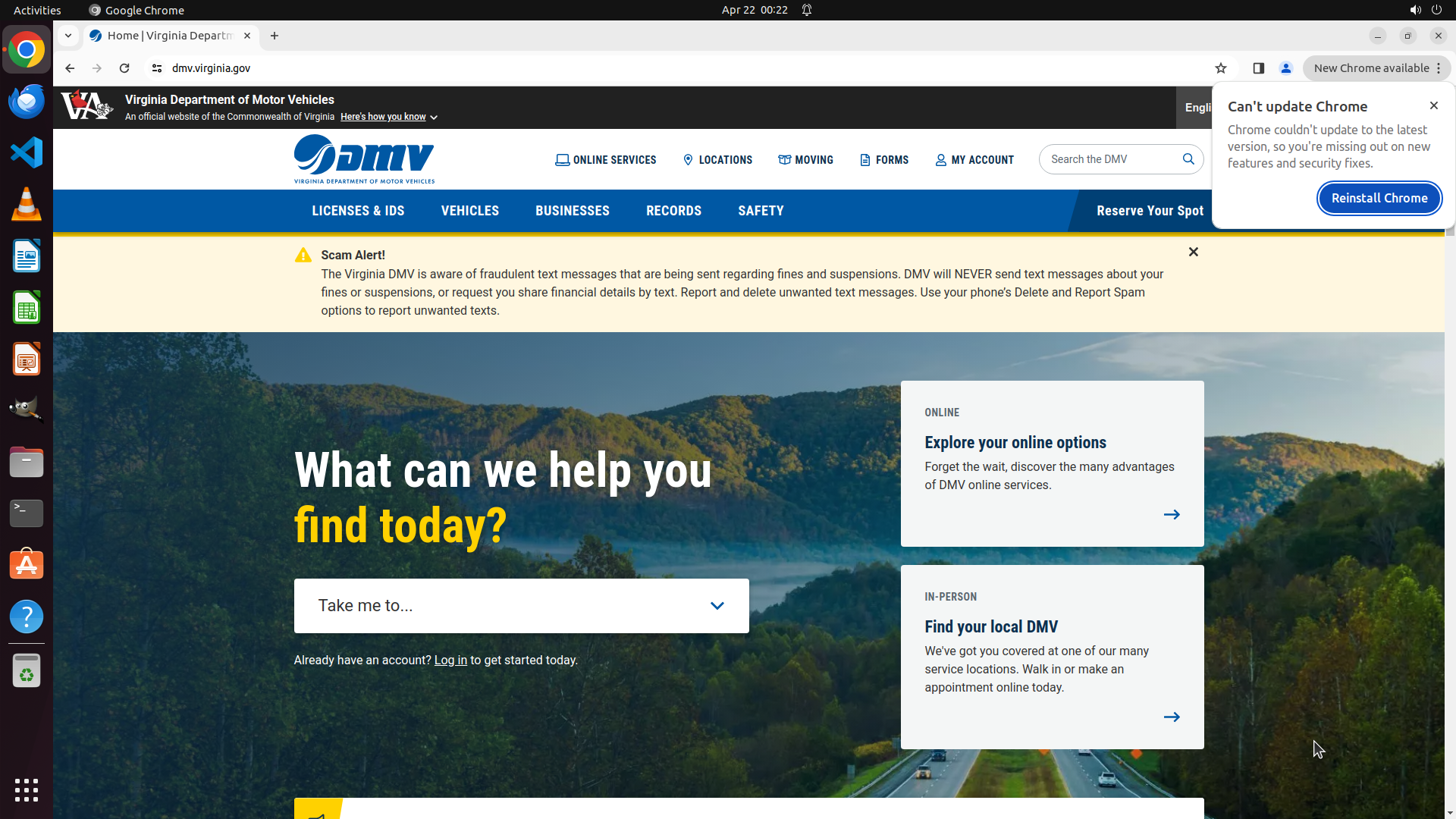This screenshot has height=819, width=1456.
Task: Click arrow on Find your local DMV card
Action: [x=1172, y=717]
